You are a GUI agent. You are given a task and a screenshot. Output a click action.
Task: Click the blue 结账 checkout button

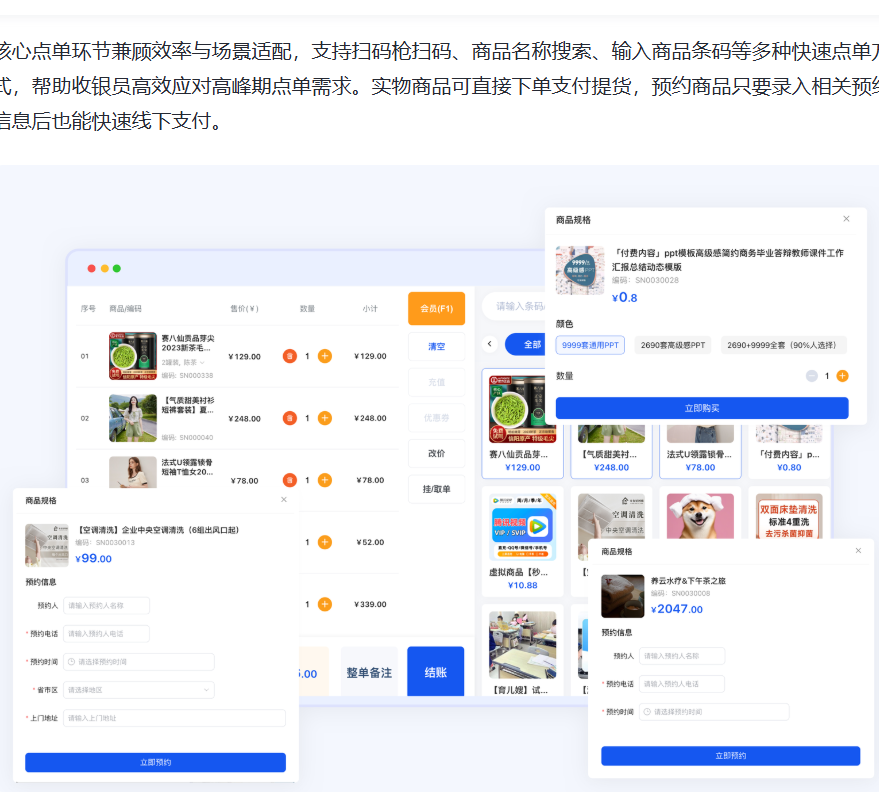click(x=435, y=672)
